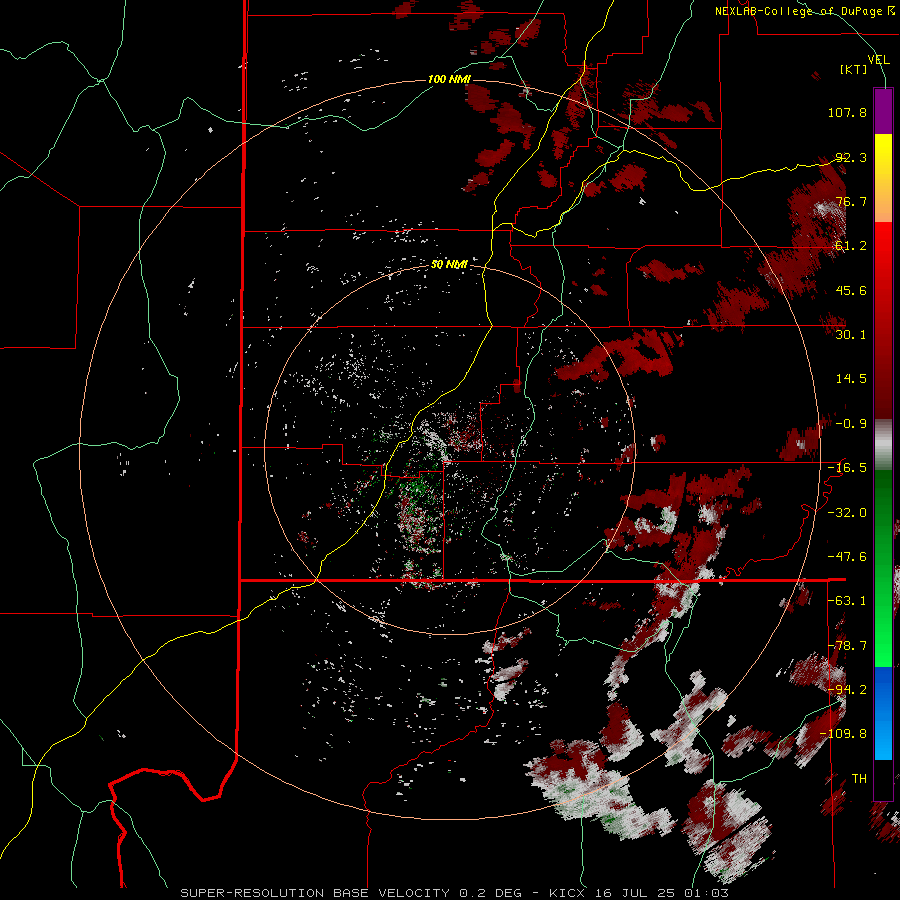900x900 pixels.
Task: Click the 61.2 legend value
Action: click(x=851, y=246)
